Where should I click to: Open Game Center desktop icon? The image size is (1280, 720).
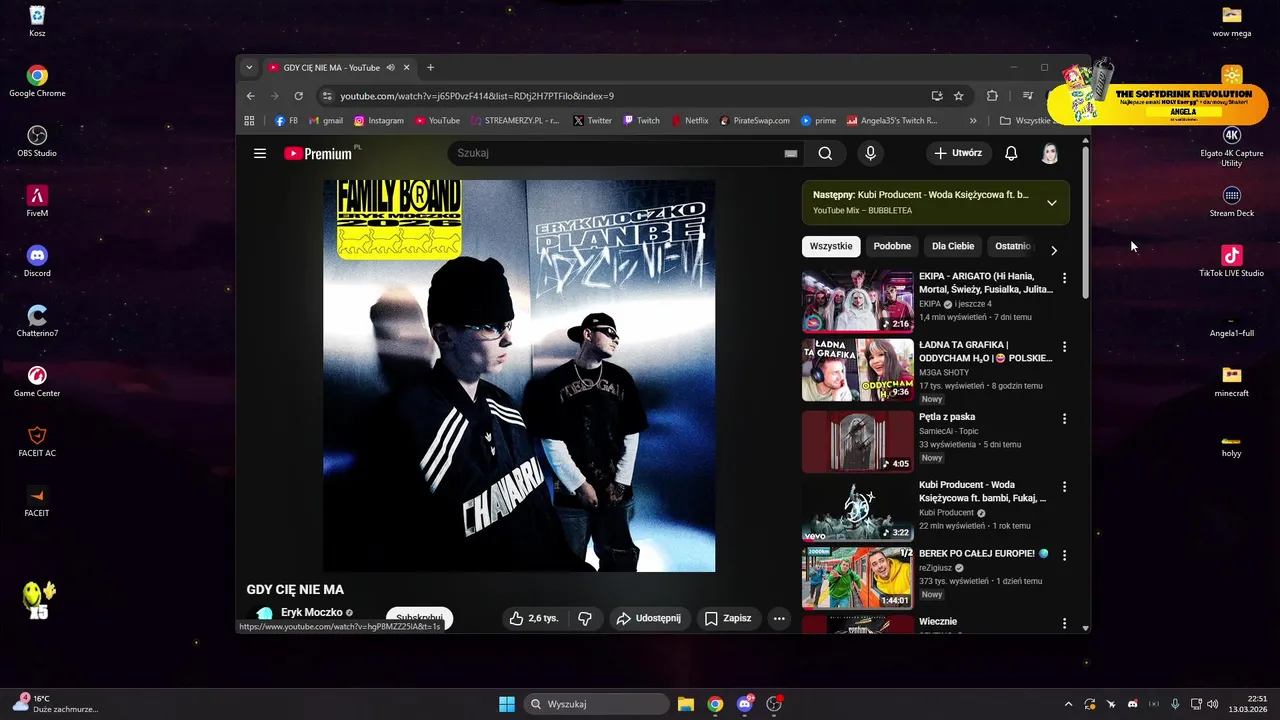coord(37,380)
